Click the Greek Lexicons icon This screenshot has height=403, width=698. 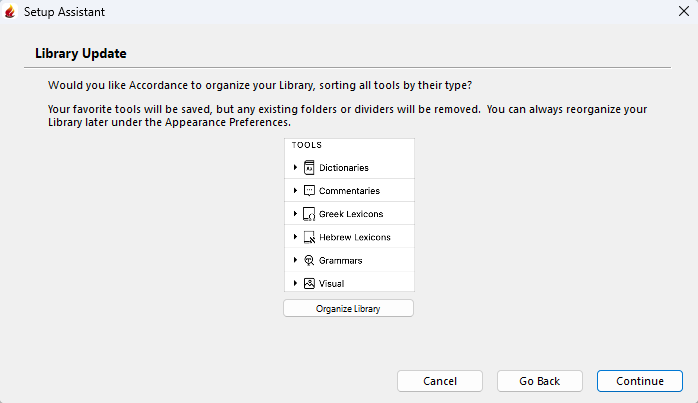(x=309, y=214)
